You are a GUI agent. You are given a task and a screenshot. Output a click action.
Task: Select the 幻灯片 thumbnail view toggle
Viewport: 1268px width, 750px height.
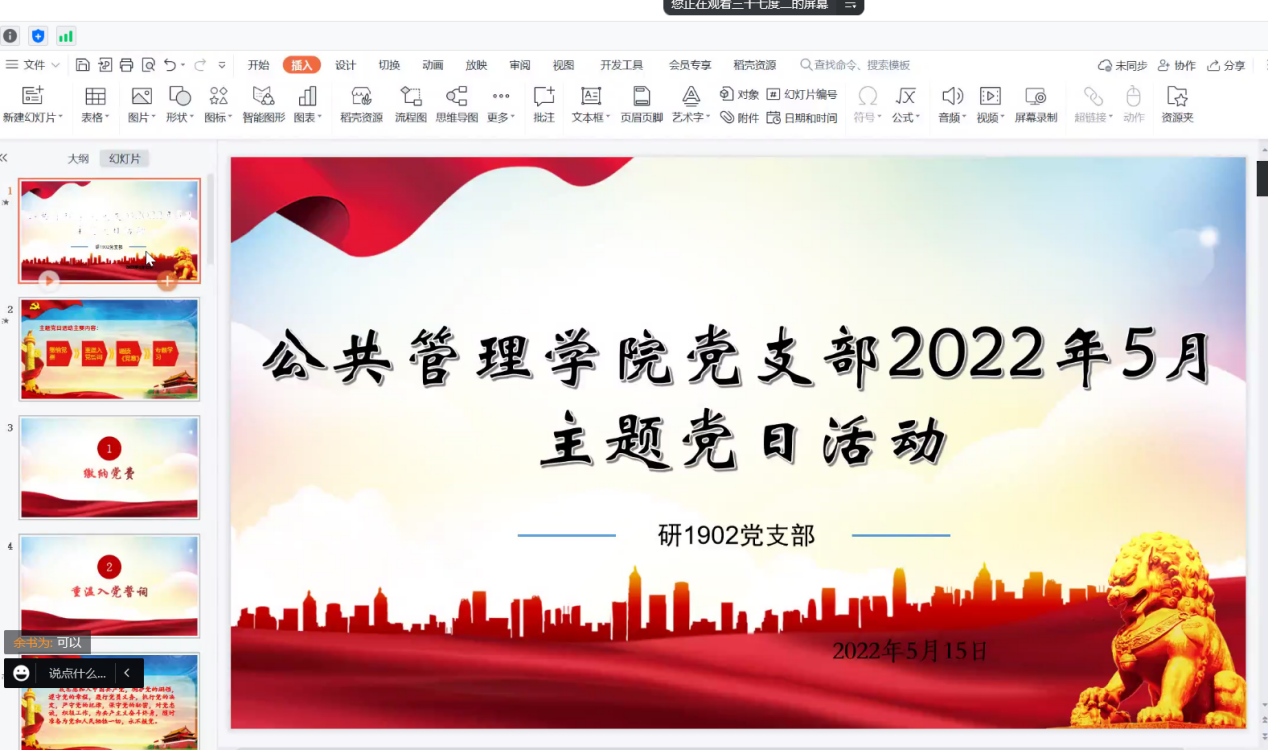coord(125,158)
